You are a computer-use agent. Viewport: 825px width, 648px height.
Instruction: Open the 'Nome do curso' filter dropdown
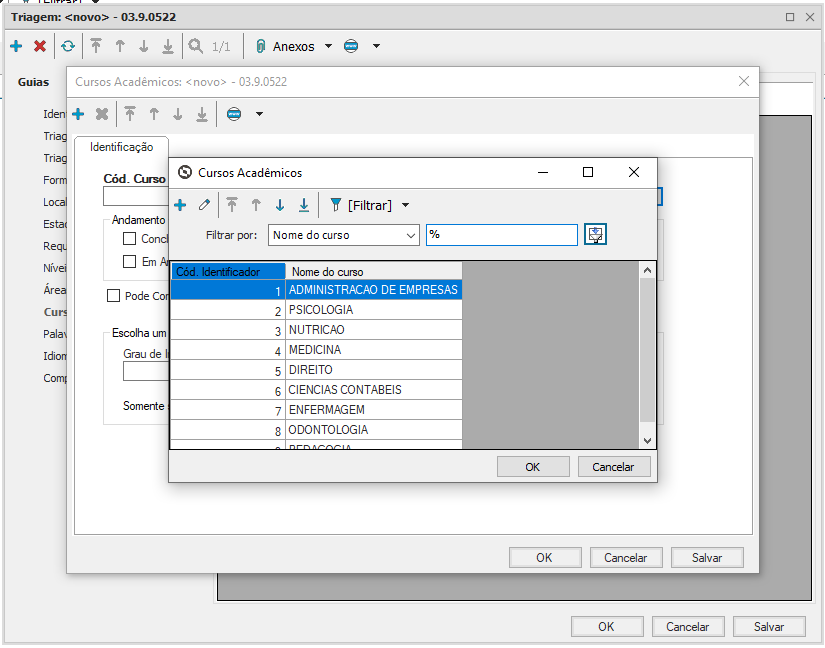tap(411, 235)
